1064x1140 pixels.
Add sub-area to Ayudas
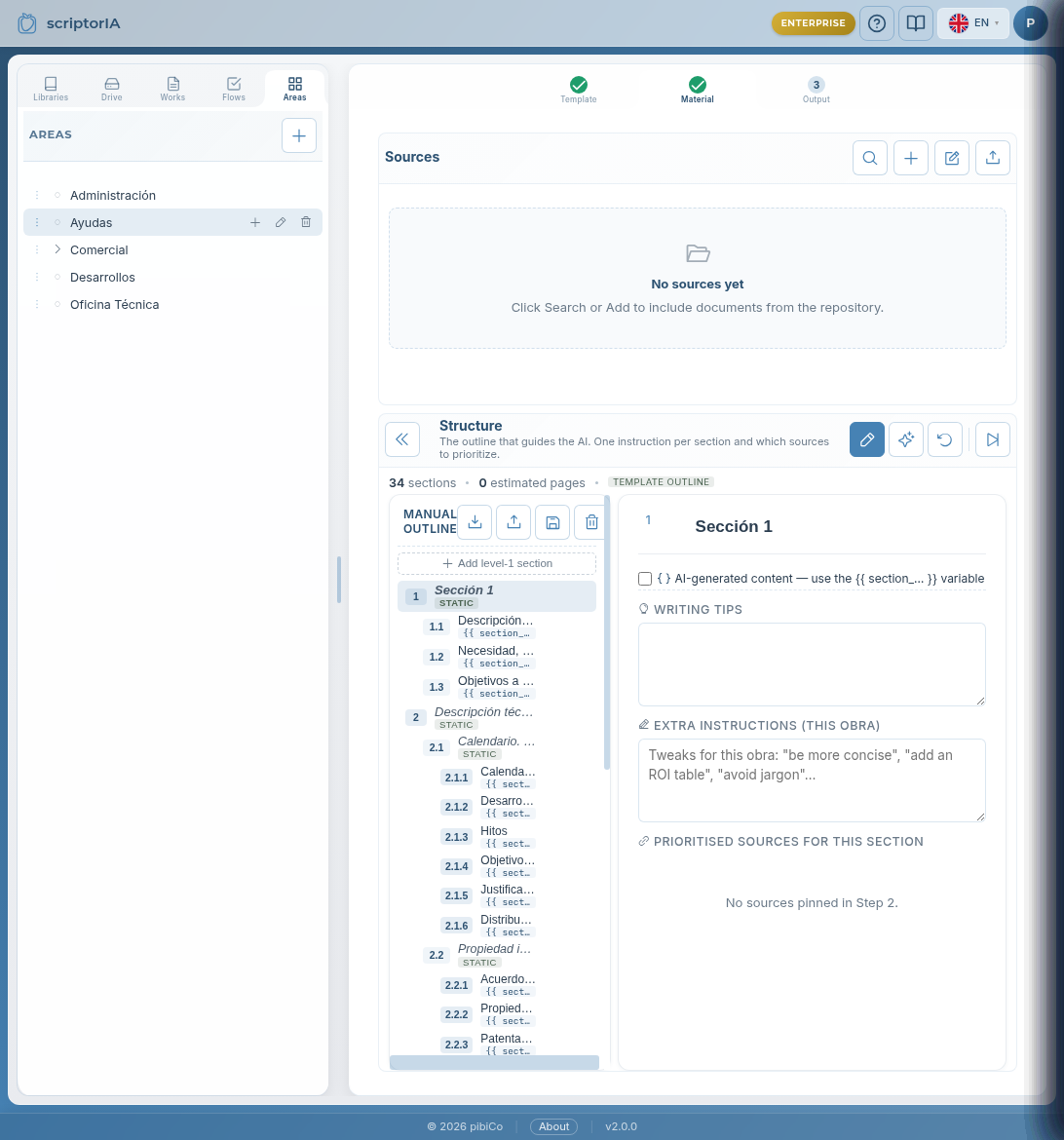pyautogui.click(x=255, y=222)
